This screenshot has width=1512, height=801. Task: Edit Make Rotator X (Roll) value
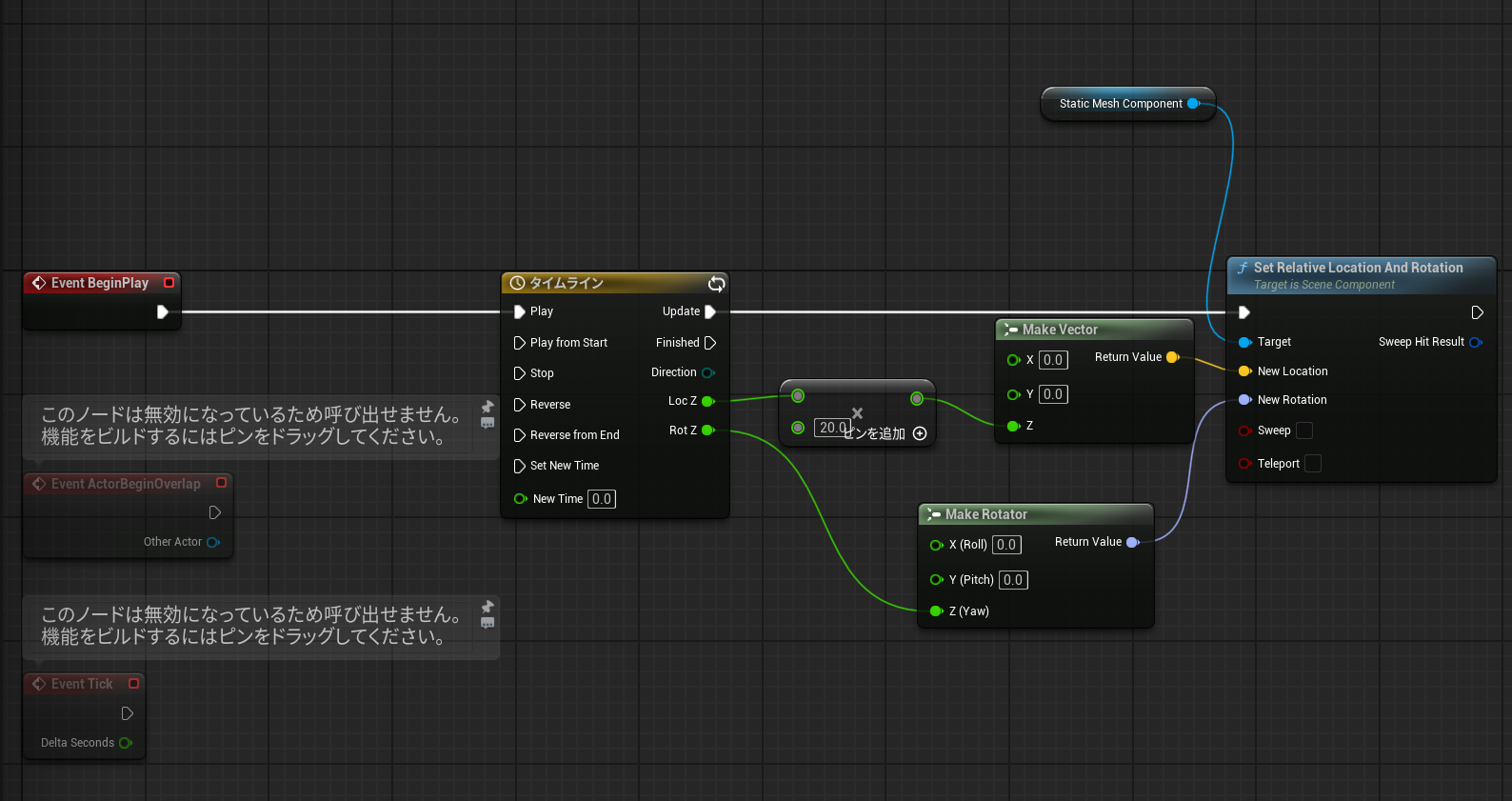(x=1006, y=545)
